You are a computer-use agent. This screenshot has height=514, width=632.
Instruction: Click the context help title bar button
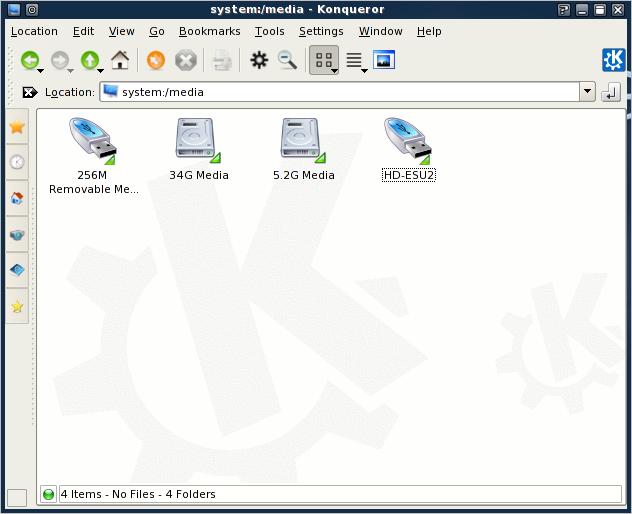[564, 9]
